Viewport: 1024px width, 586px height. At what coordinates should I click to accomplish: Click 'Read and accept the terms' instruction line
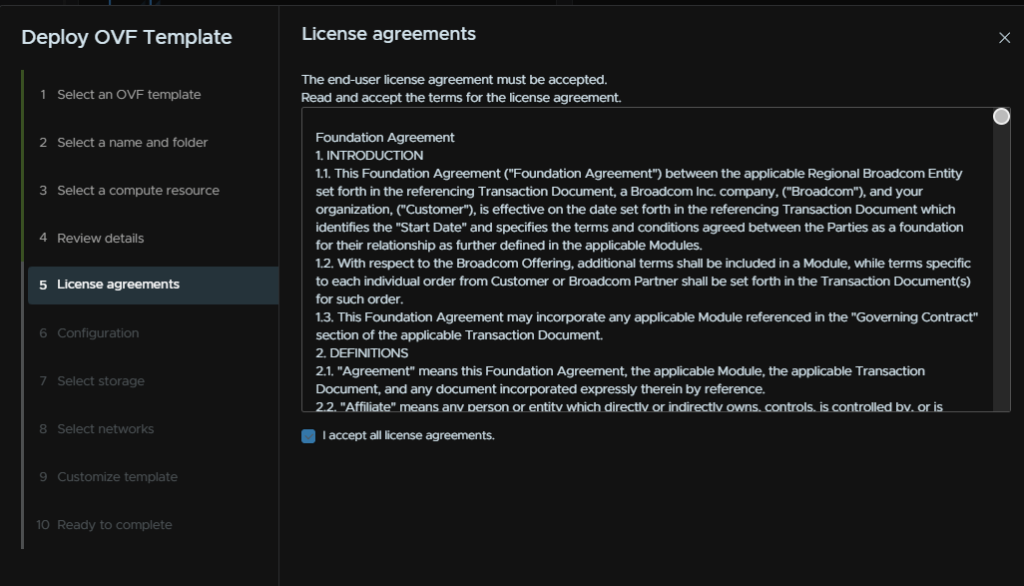pos(461,97)
